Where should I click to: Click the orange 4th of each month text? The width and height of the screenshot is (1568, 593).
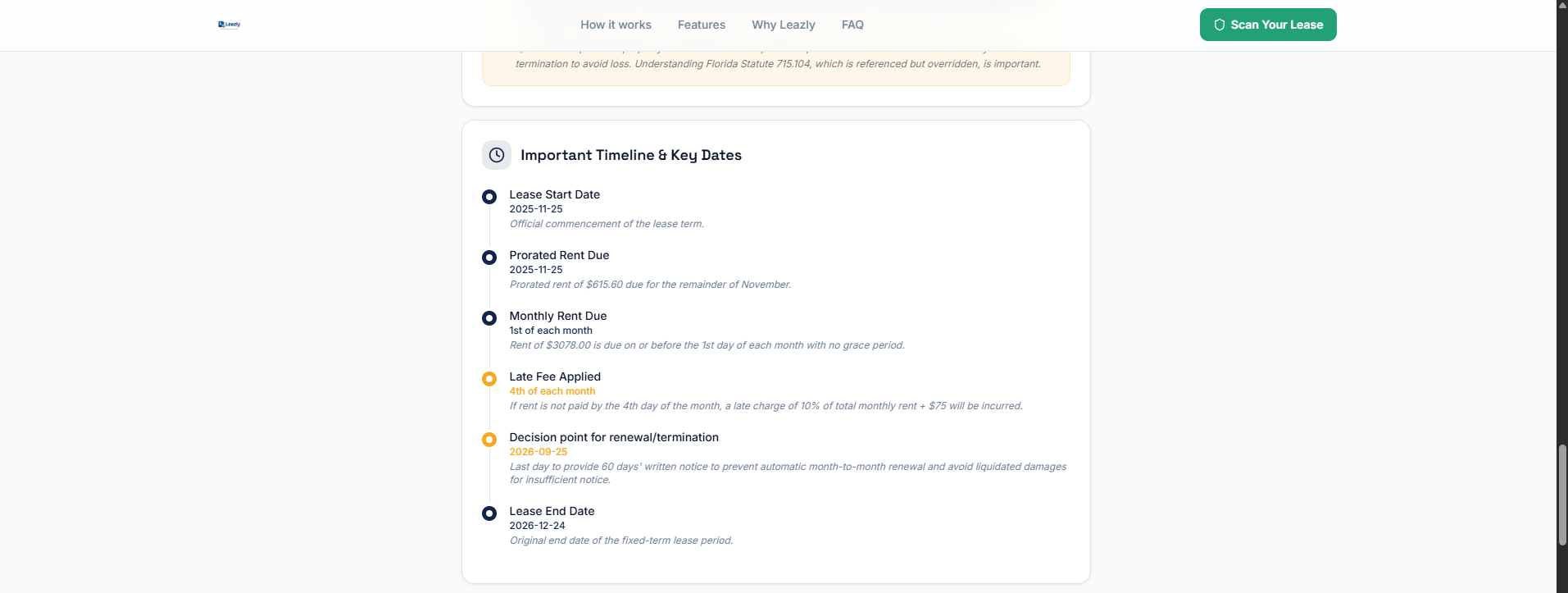552,391
